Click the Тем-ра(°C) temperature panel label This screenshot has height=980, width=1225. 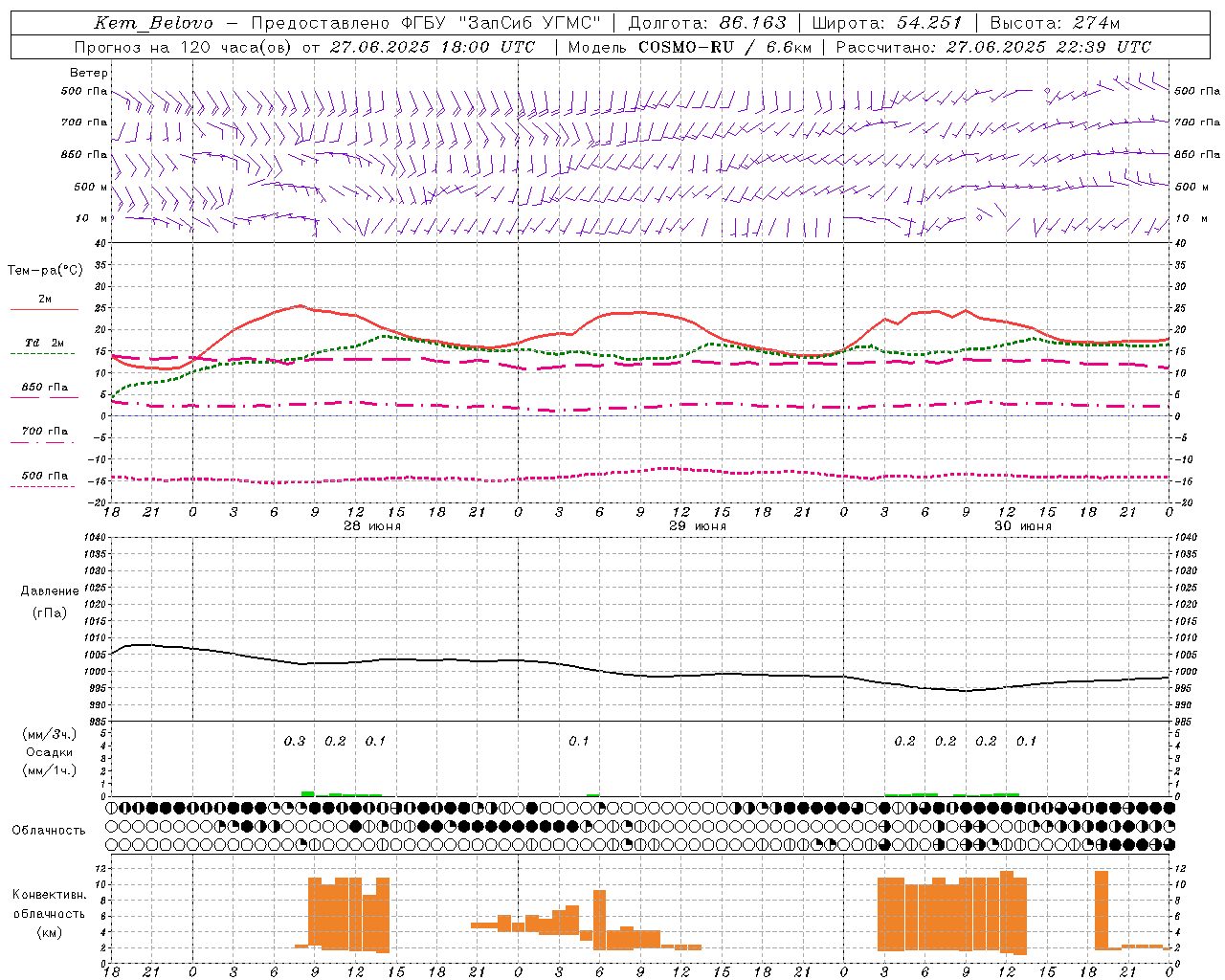click(45, 271)
